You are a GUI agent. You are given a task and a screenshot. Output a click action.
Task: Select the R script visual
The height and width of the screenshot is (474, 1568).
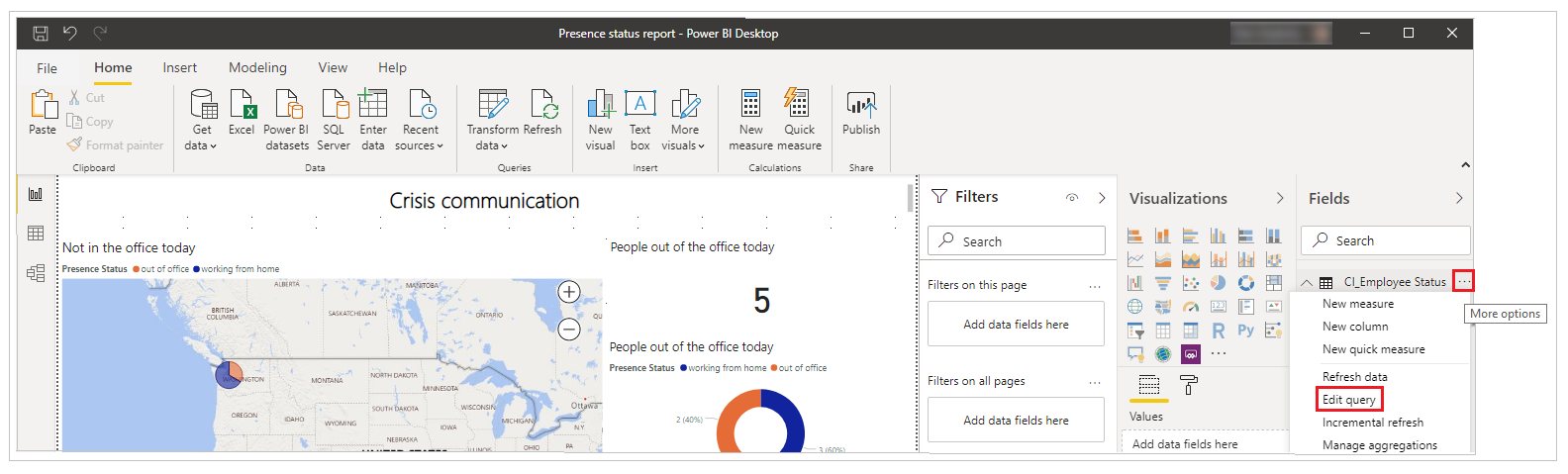pyautogui.click(x=1219, y=331)
